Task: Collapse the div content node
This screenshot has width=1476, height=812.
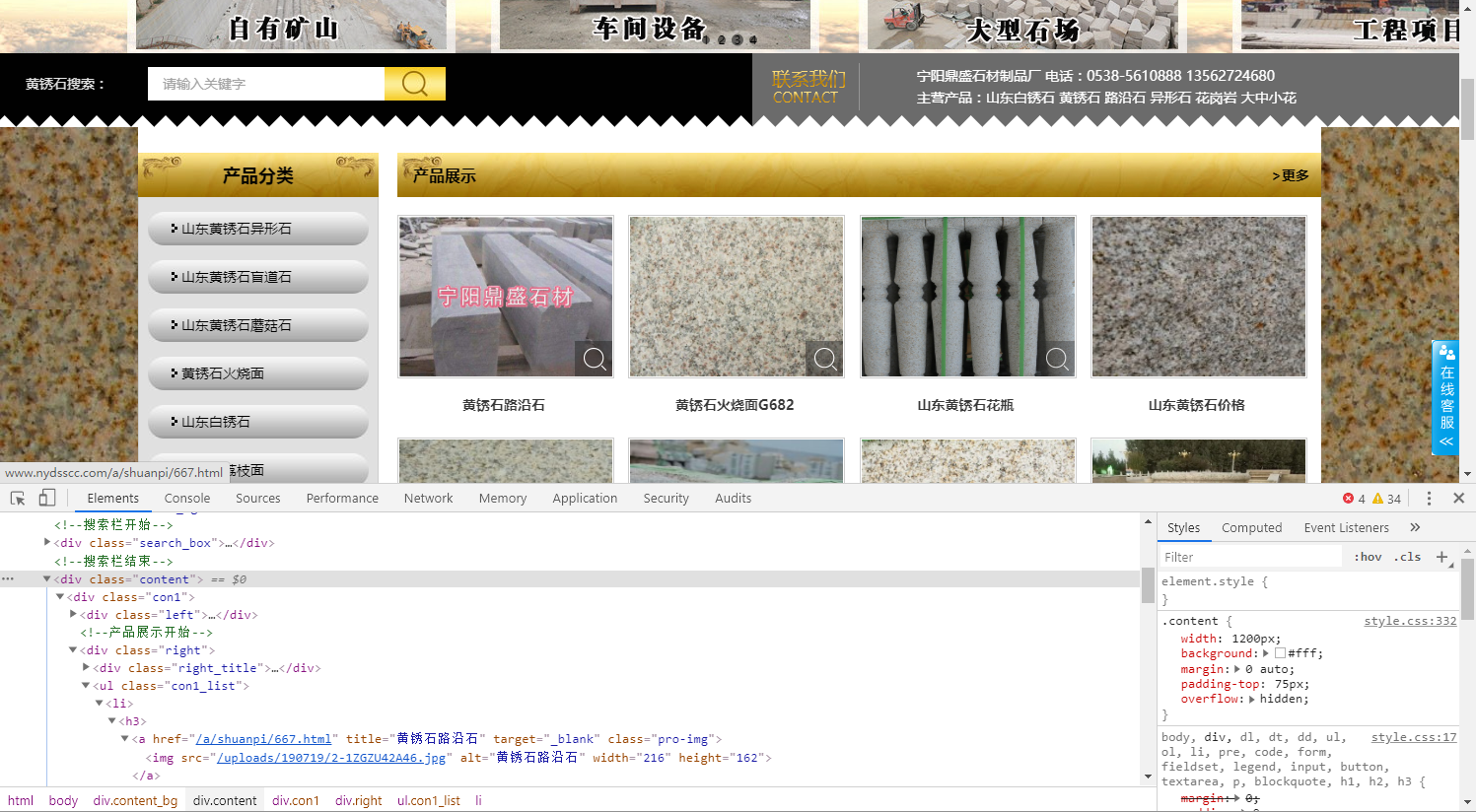Action: tap(47, 579)
